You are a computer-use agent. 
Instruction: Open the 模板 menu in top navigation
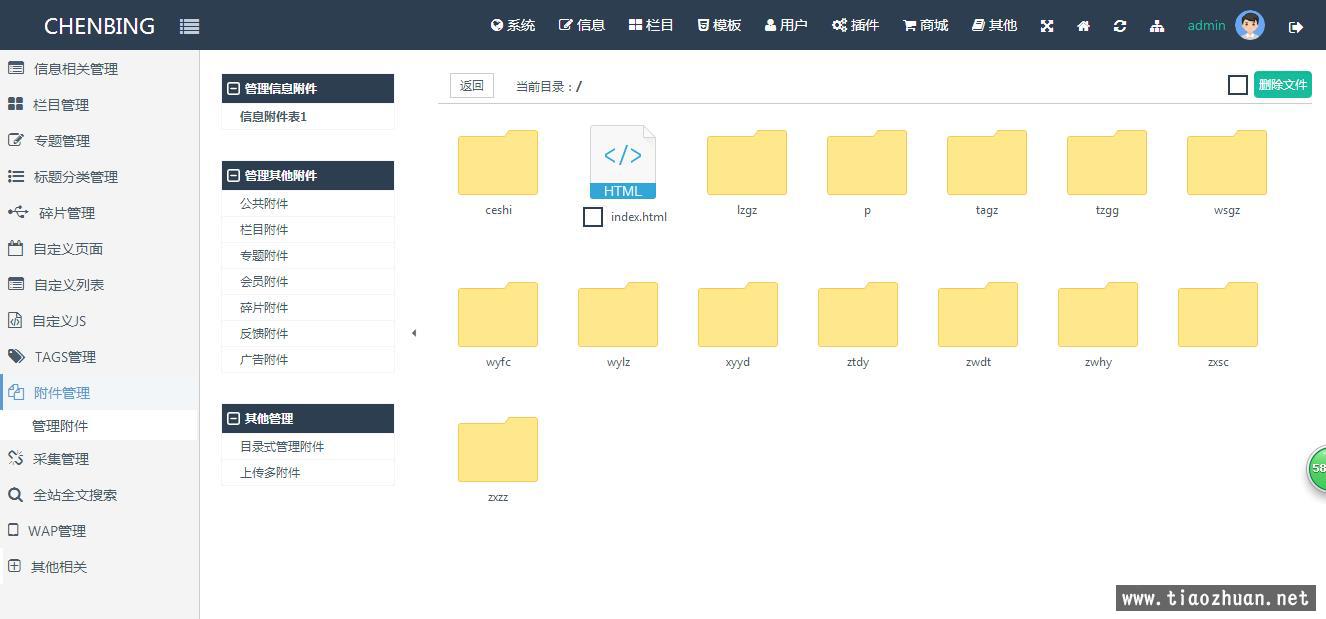[719, 25]
